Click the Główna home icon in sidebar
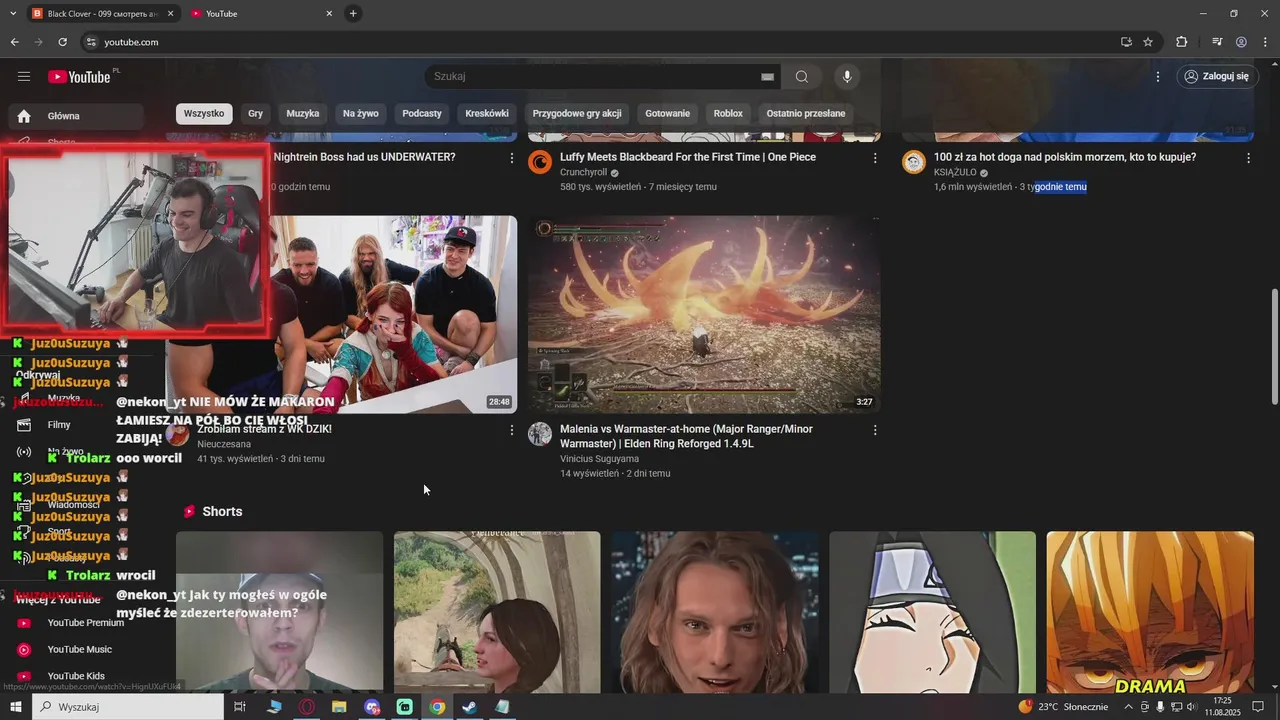 [24, 116]
